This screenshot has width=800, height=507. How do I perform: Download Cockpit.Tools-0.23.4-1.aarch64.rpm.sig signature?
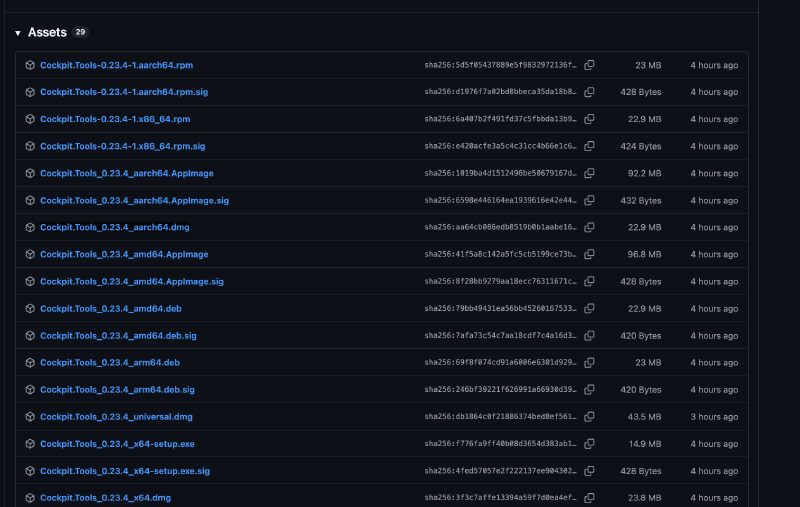pyautogui.click(x=124, y=92)
